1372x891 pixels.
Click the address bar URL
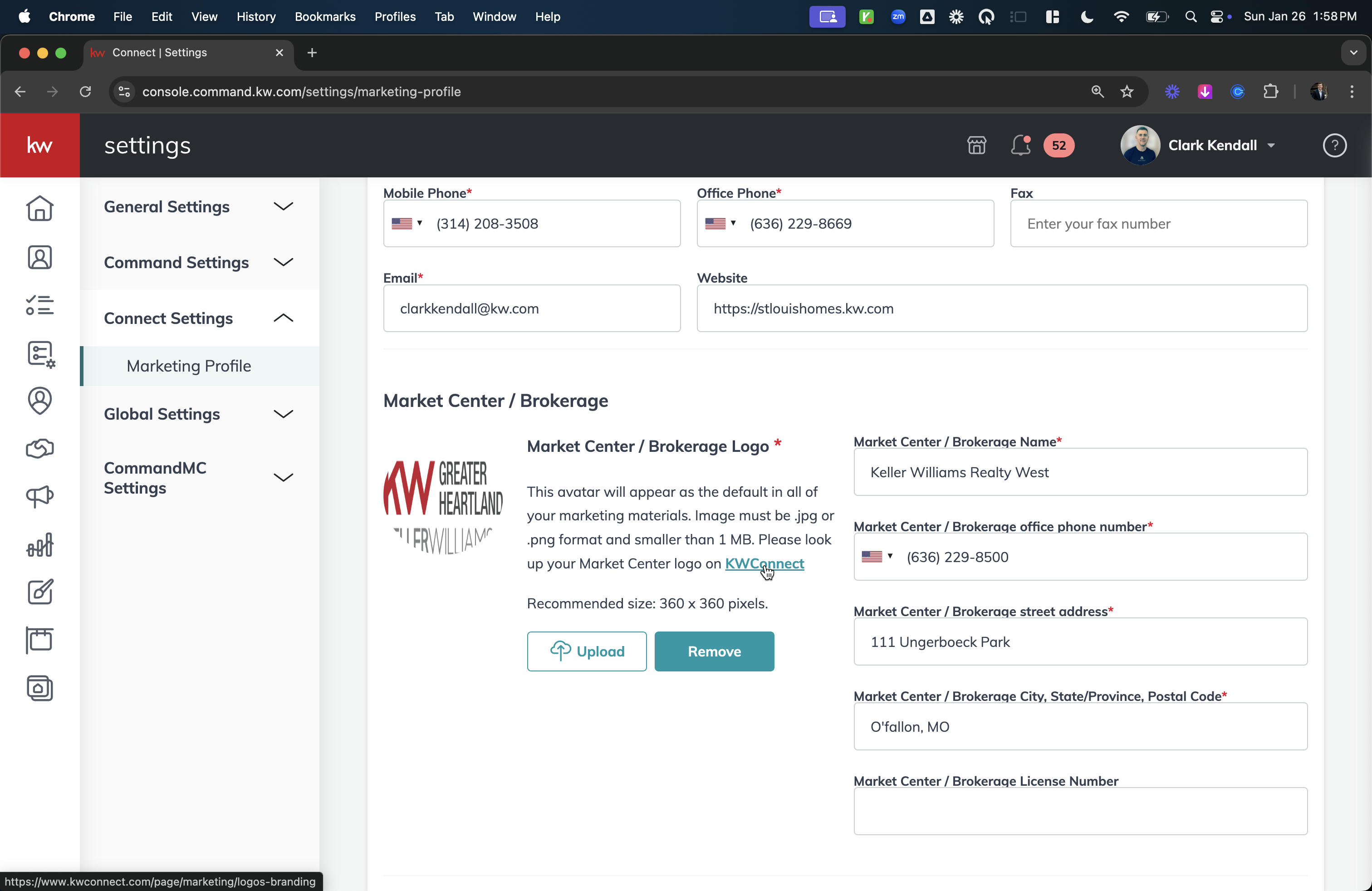301,92
